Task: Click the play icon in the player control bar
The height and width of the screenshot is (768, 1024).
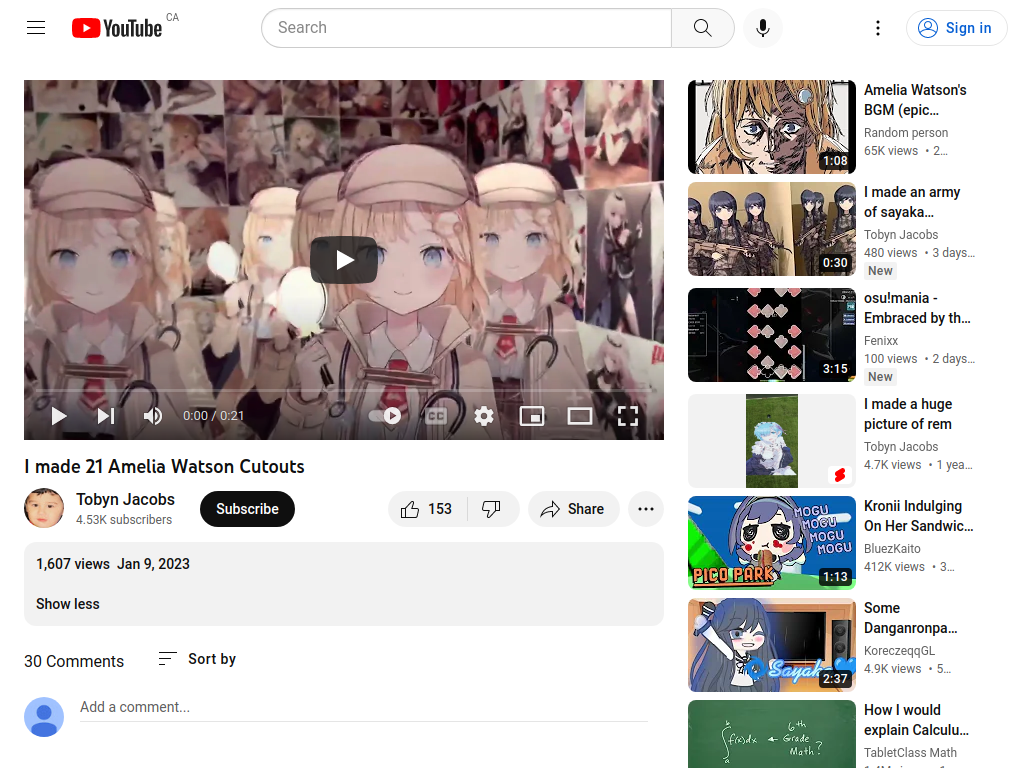Action: (x=59, y=416)
